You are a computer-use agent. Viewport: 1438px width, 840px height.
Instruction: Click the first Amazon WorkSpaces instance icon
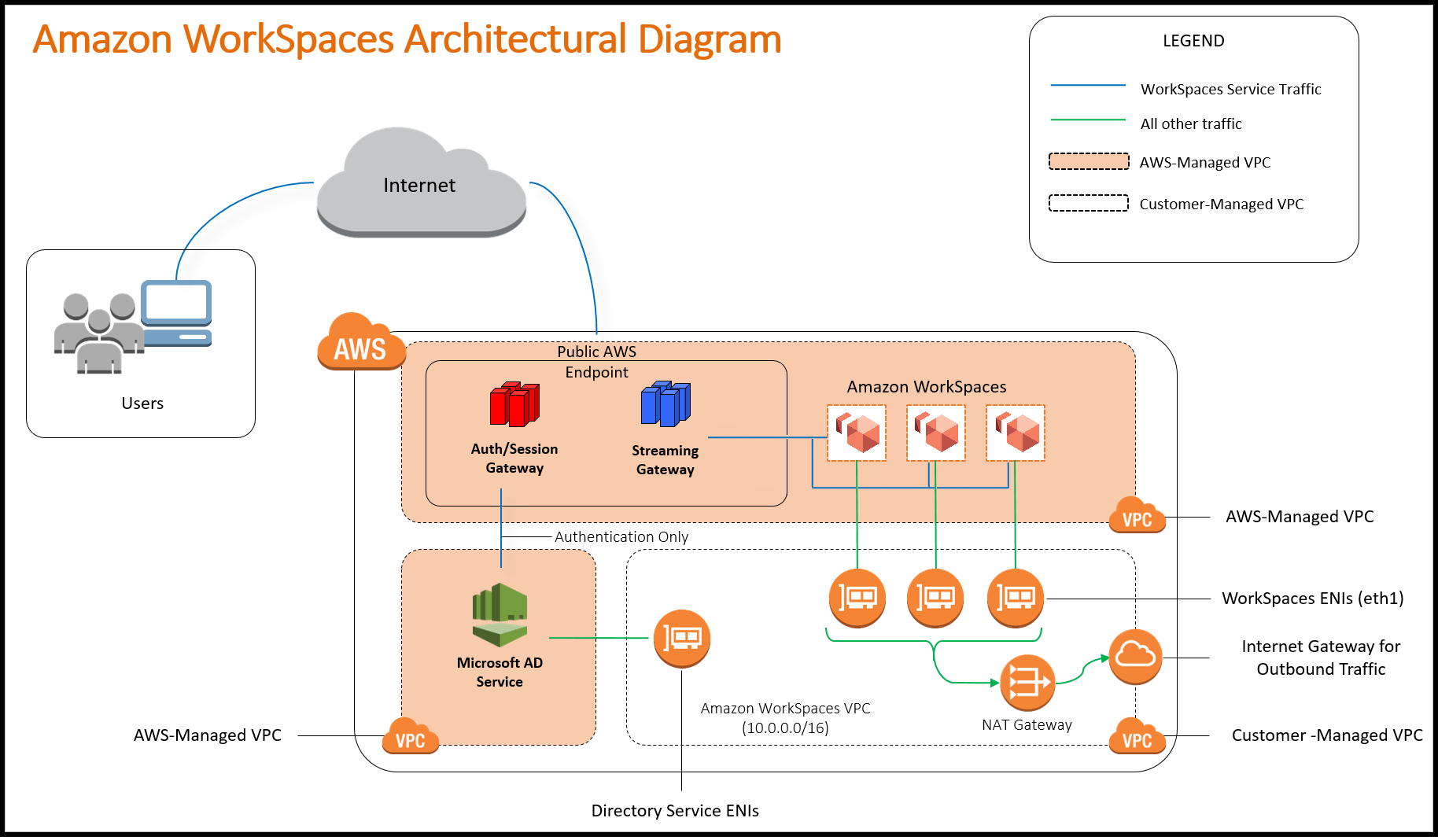pyautogui.click(x=856, y=433)
